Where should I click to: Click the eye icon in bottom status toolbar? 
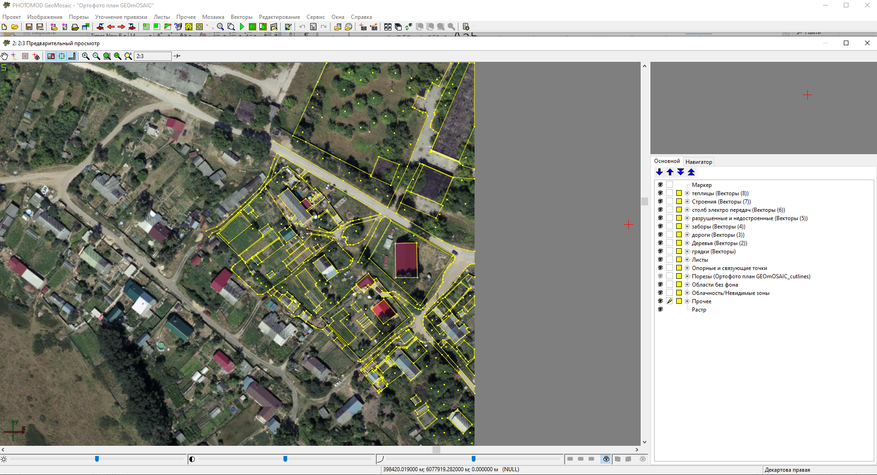606,459
